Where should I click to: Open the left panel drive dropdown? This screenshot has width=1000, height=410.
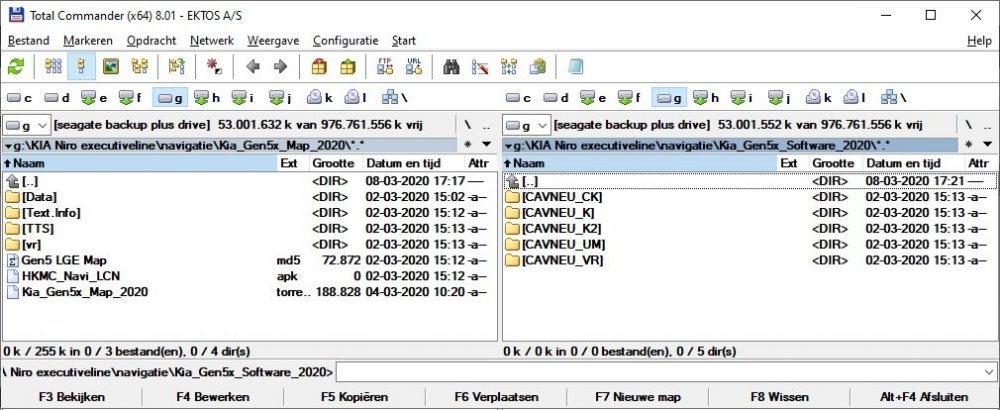[x=27, y=125]
